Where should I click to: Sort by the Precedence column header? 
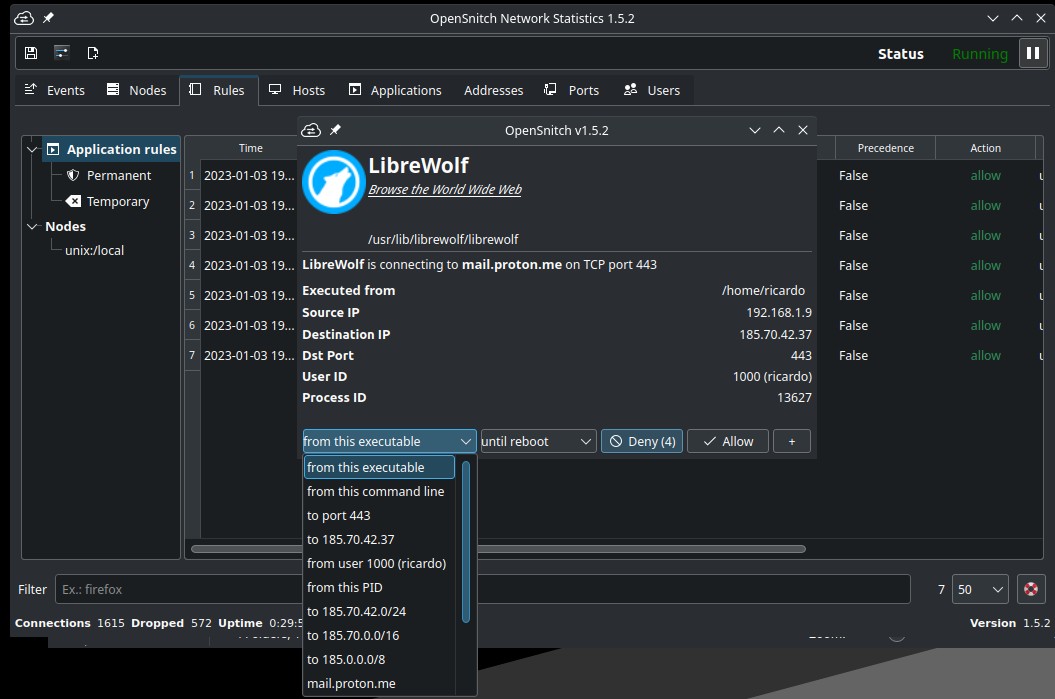[885, 148]
